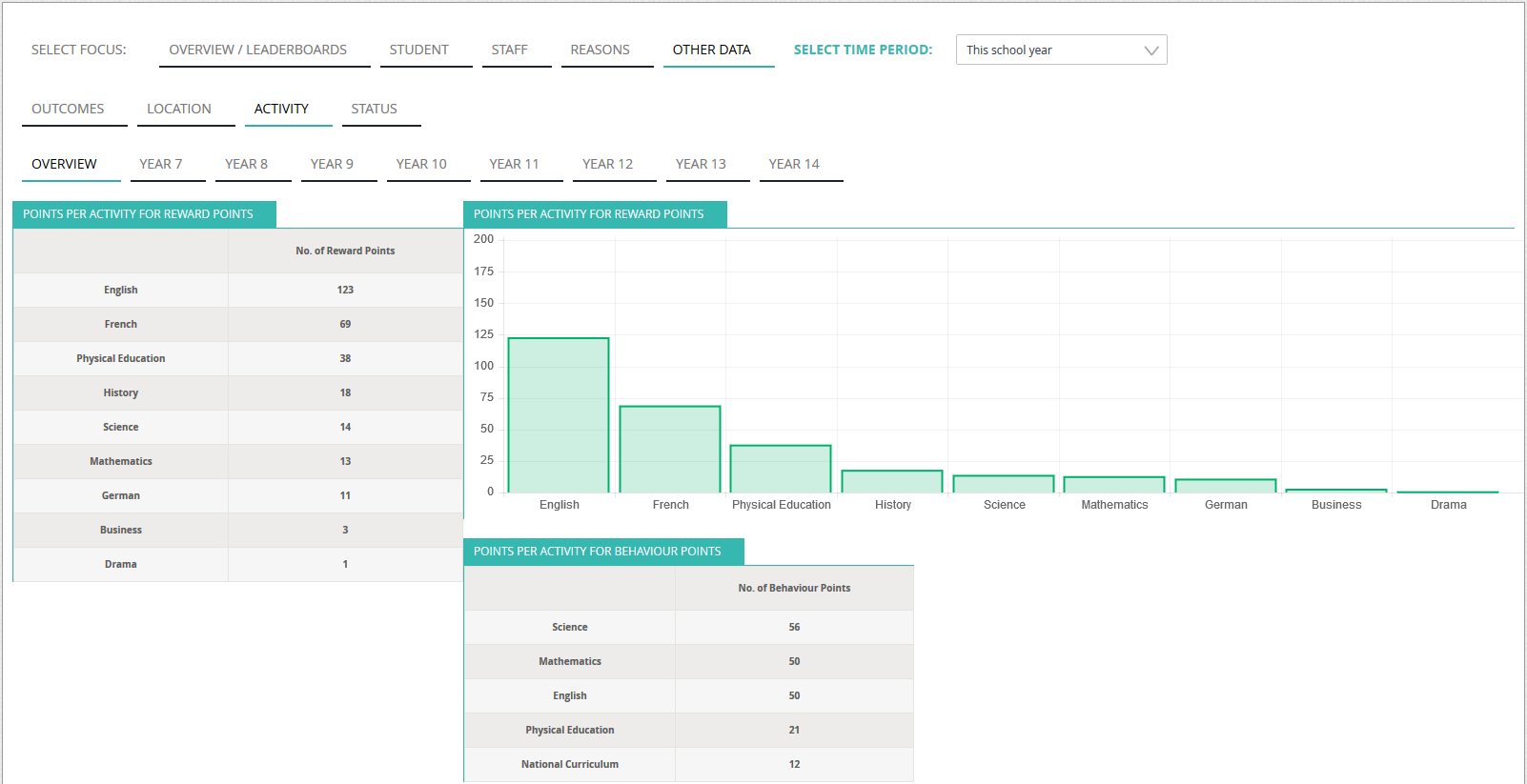Select the Overview year tab
Image resolution: width=1527 pixels, height=784 pixels.
tap(71, 165)
